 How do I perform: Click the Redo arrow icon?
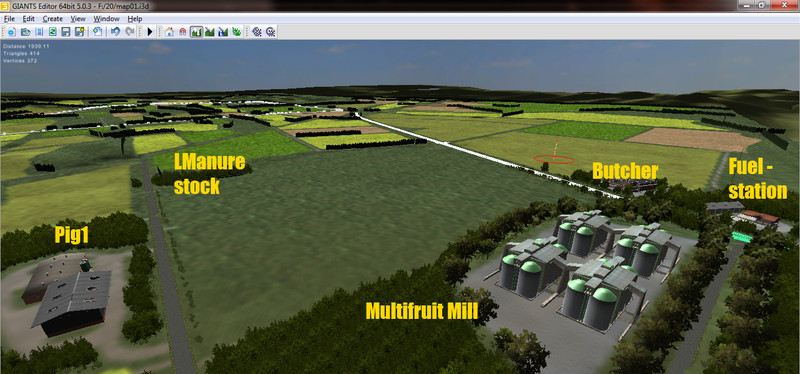pyautogui.click(x=130, y=32)
